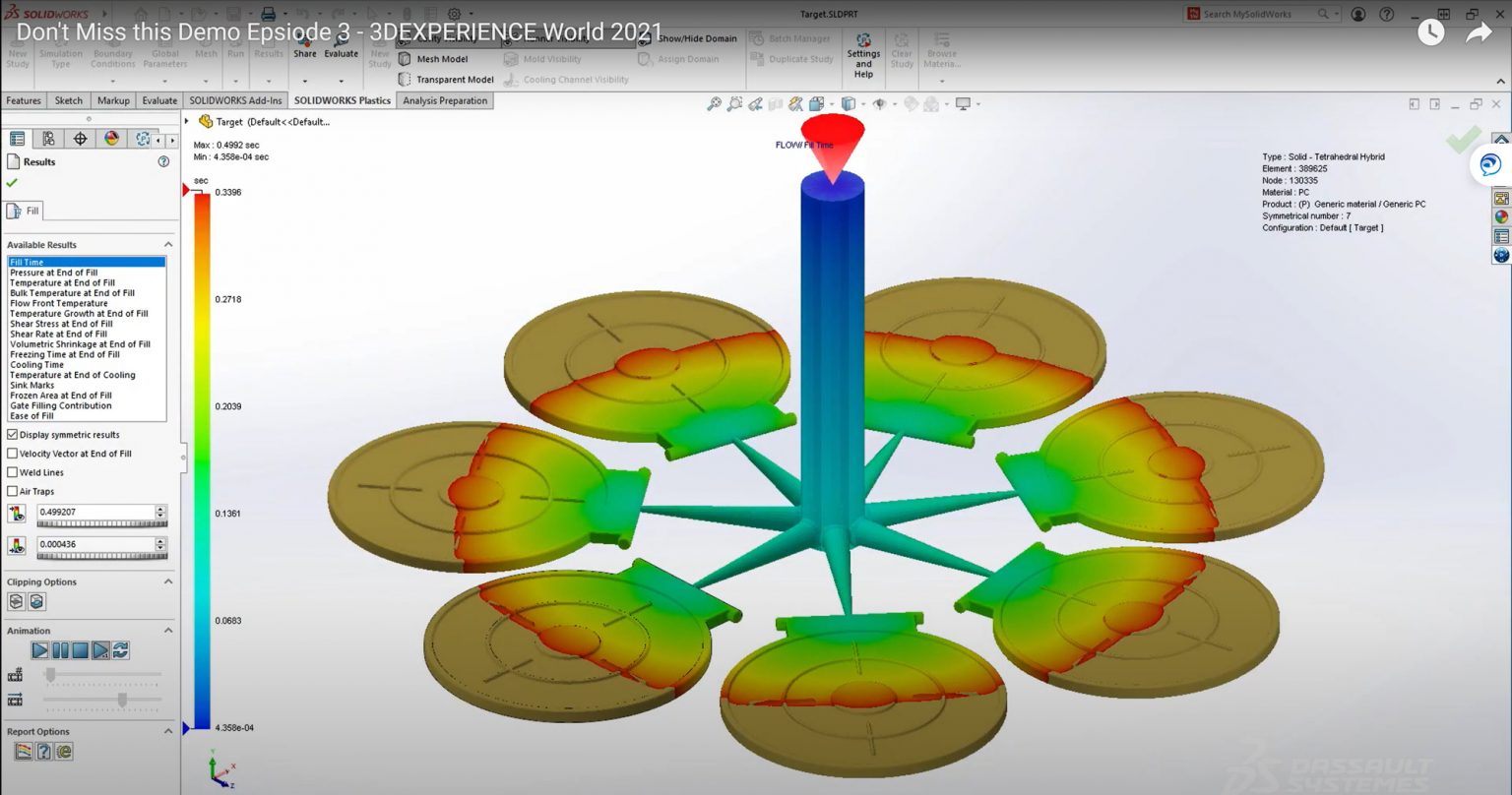Switch to the Evaluate tab
Viewport: 1512px width, 795px height.
pyautogui.click(x=159, y=100)
